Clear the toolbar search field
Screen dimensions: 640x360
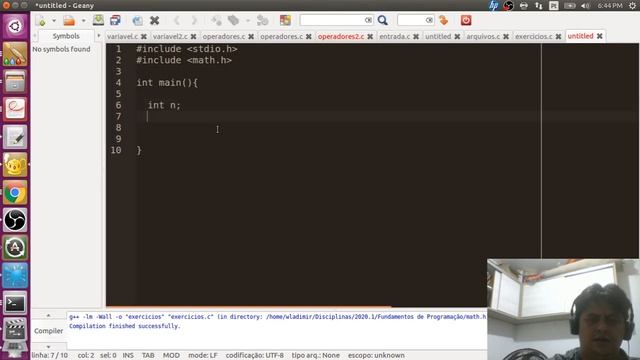pyautogui.click(x=368, y=20)
